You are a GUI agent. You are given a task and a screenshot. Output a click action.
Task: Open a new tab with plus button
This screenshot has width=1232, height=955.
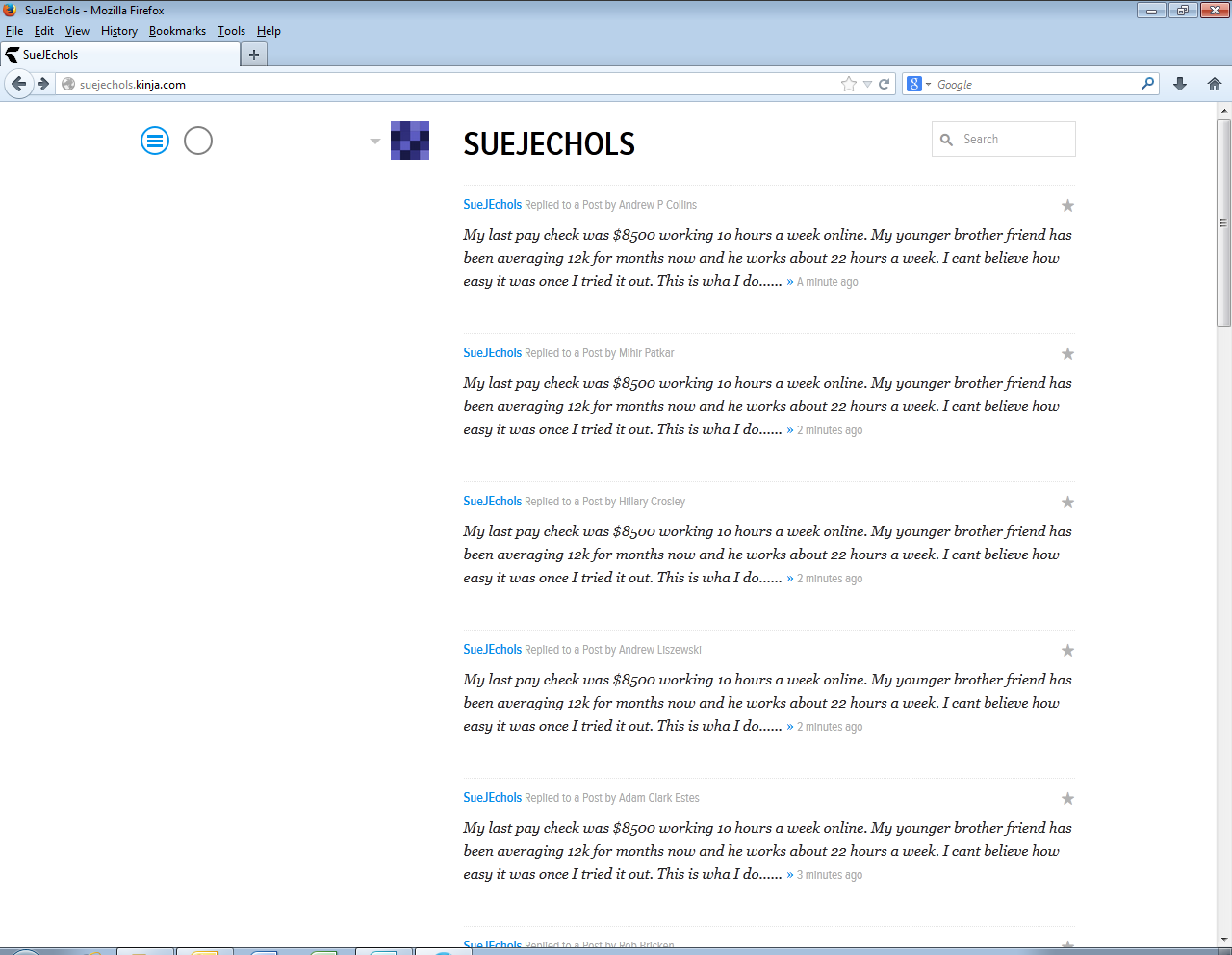[x=254, y=55]
